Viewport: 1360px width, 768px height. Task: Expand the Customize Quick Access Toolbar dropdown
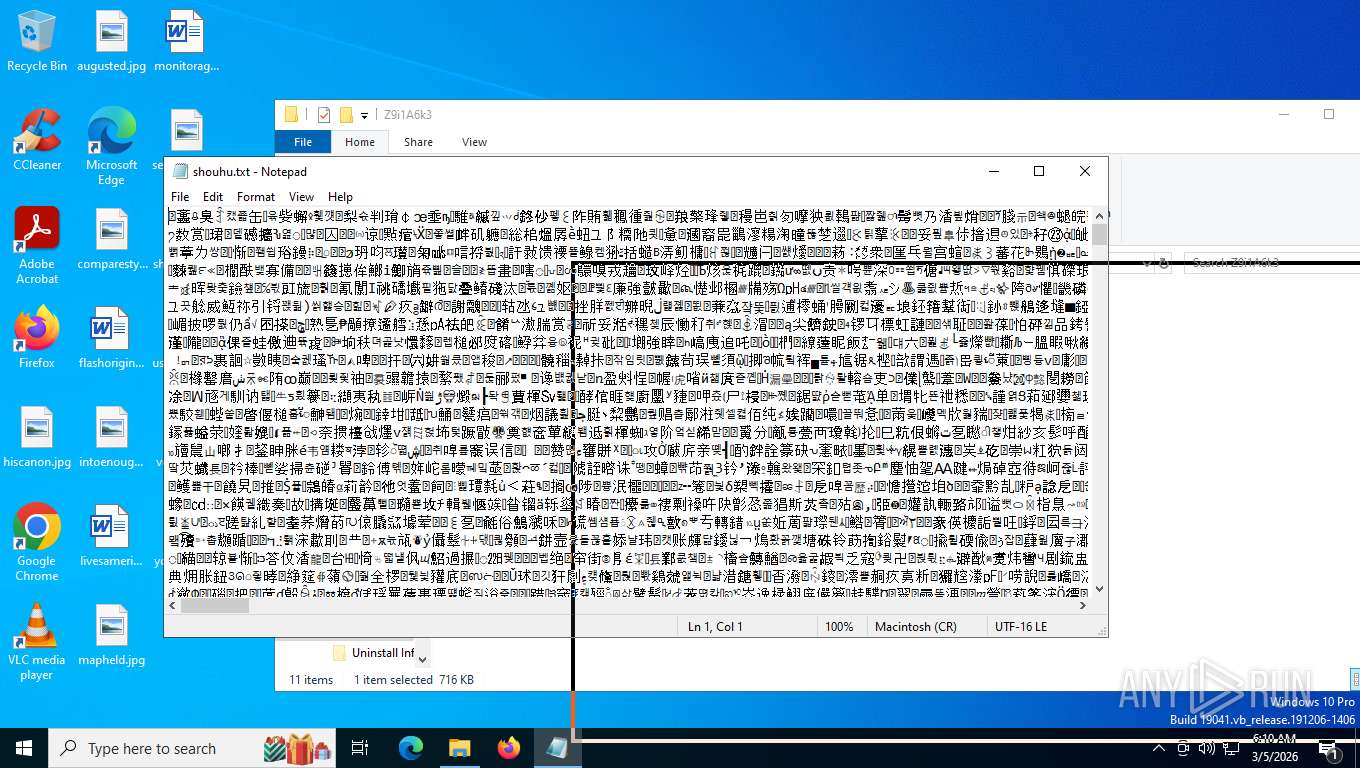(x=364, y=115)
